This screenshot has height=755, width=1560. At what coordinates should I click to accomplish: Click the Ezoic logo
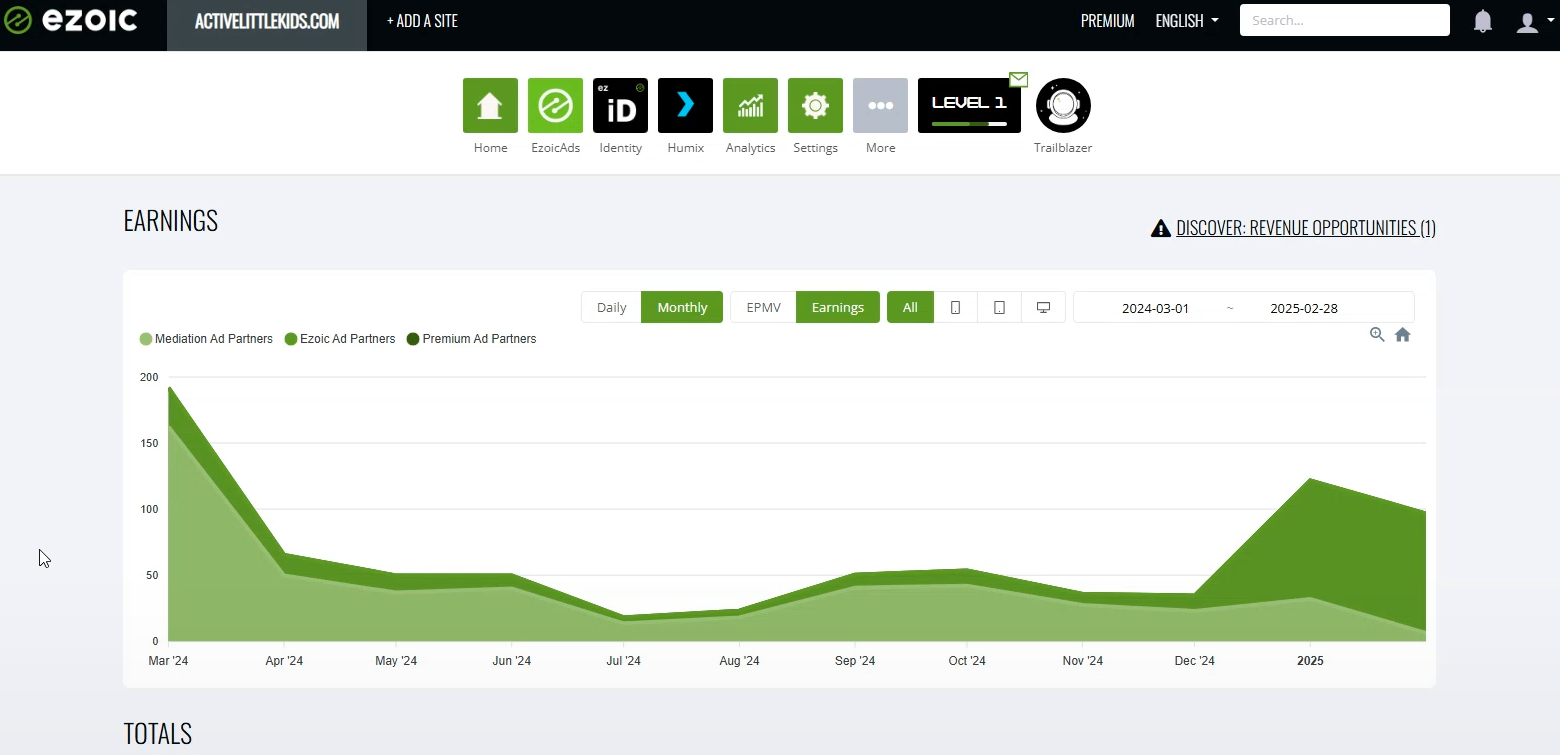[x=70, y=20]
